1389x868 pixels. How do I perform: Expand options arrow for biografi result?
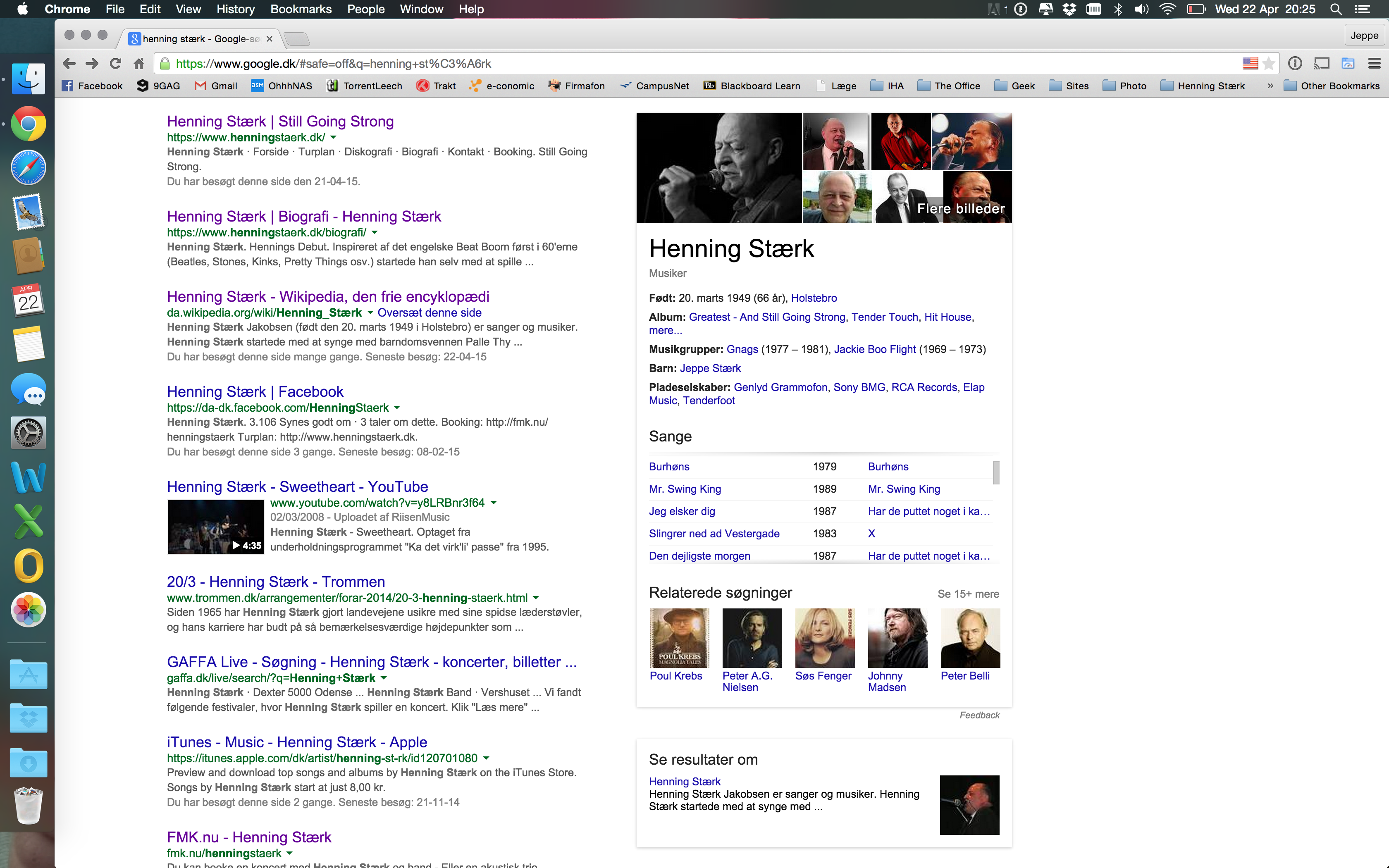tap(375, 233)
